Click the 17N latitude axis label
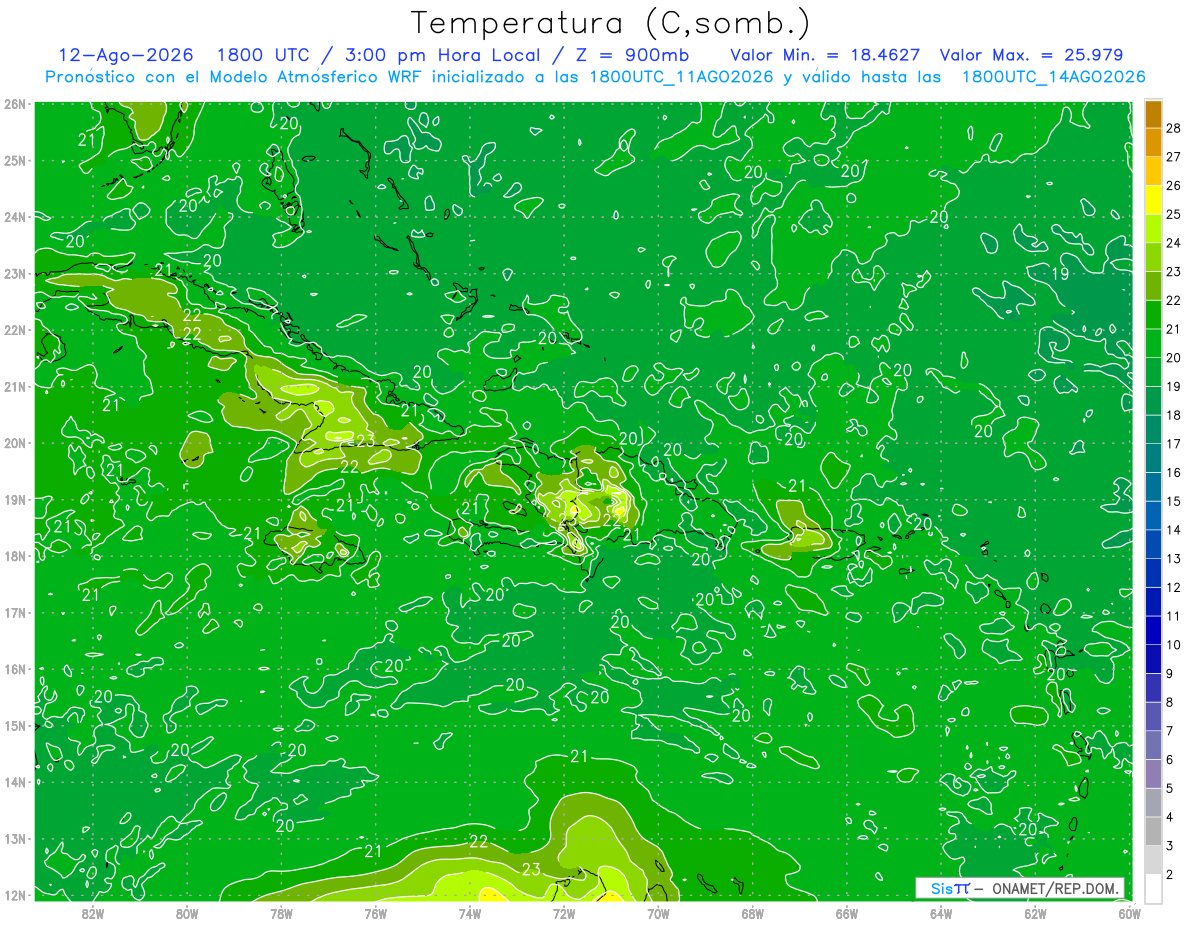 [15, 612]
